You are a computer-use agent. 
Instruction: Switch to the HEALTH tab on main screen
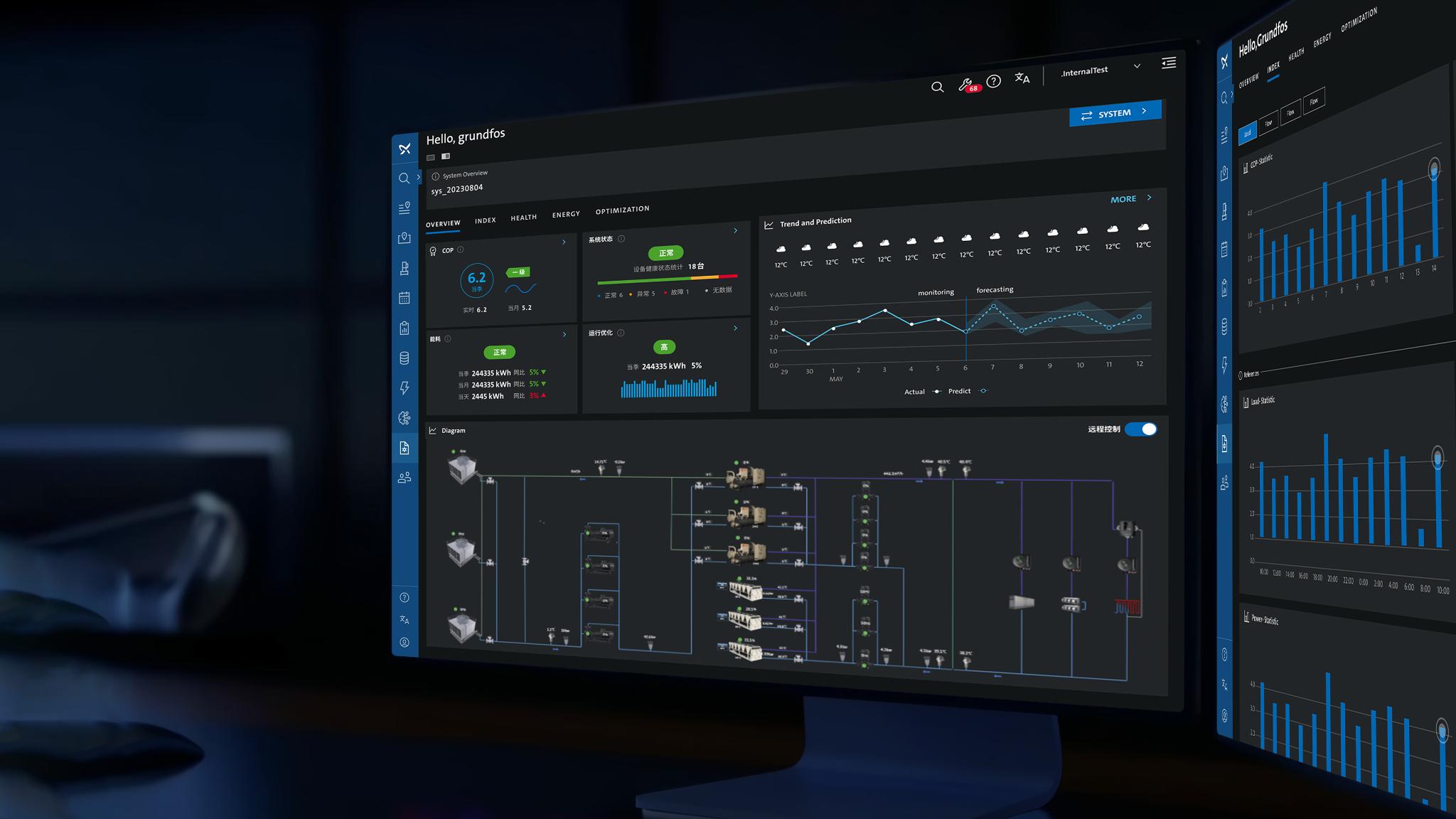pyautogui.click(x=524, y=218)
